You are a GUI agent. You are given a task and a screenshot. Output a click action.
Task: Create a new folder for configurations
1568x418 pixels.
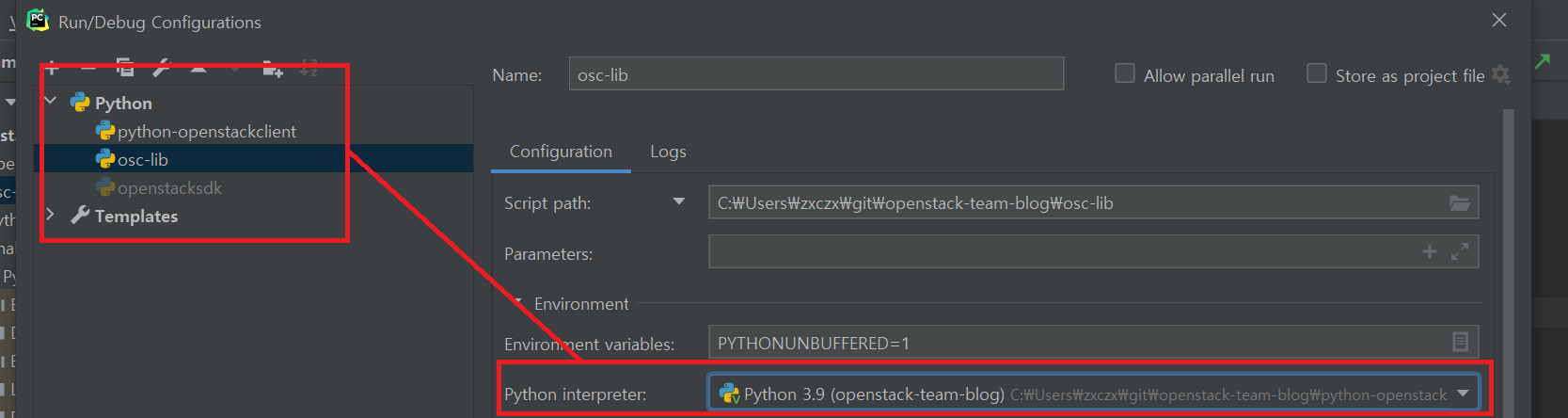click(x=273, y=69)
